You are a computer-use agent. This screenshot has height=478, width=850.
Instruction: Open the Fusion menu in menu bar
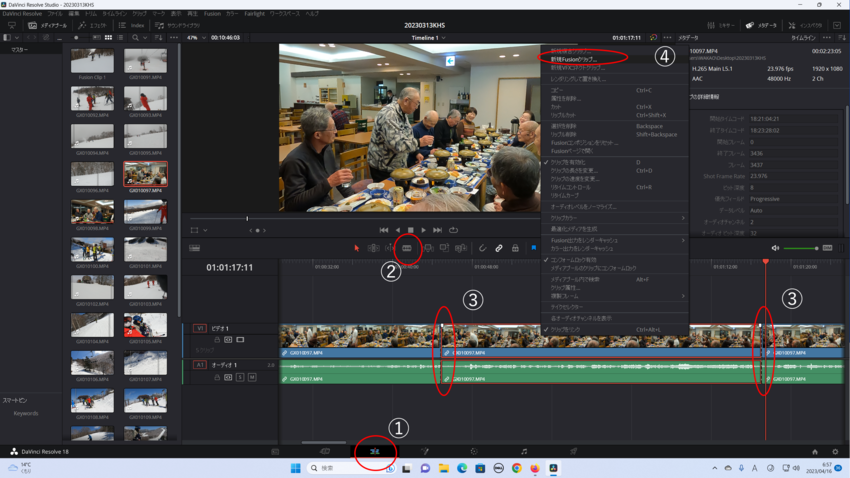212,14
